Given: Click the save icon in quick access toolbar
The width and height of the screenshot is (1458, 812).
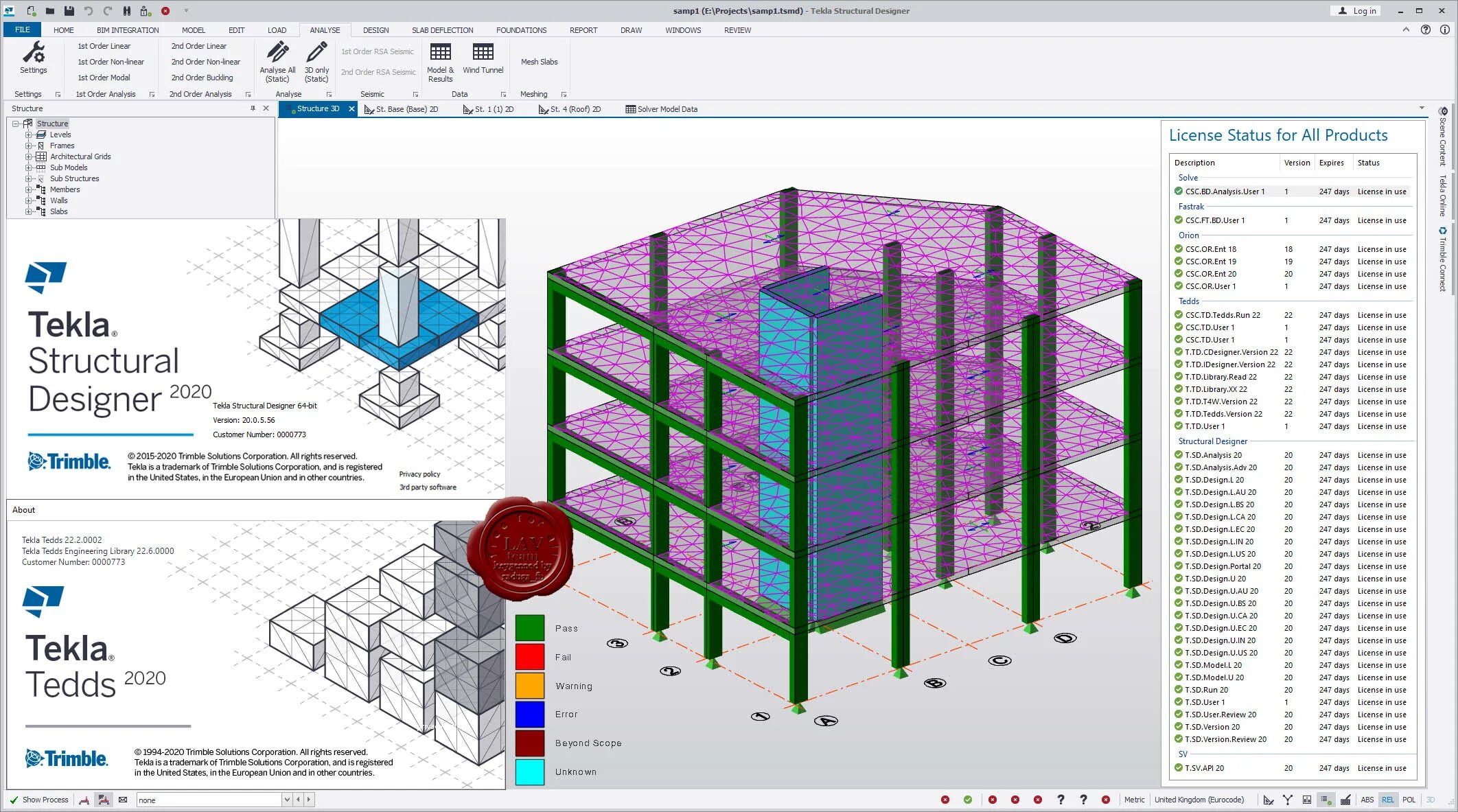Looking at the screenshot, I should pos(69,10).
